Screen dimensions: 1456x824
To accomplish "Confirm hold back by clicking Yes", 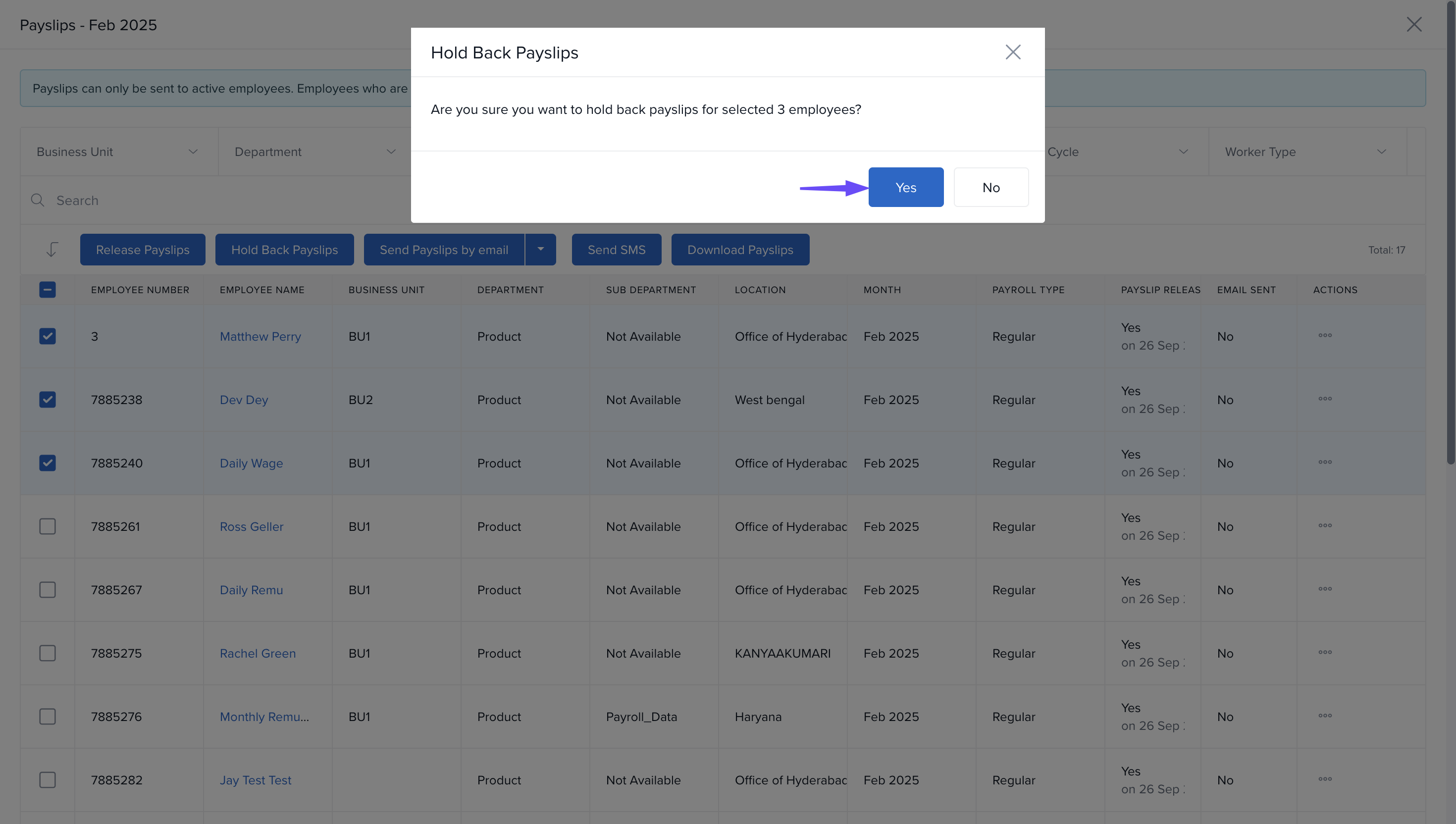I will (x=905, y=187).
